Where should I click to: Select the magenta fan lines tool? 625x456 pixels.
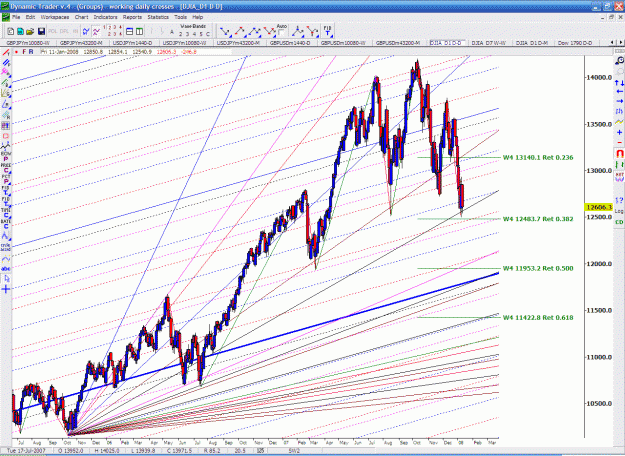pyautogui.click(x=6, y=72)
